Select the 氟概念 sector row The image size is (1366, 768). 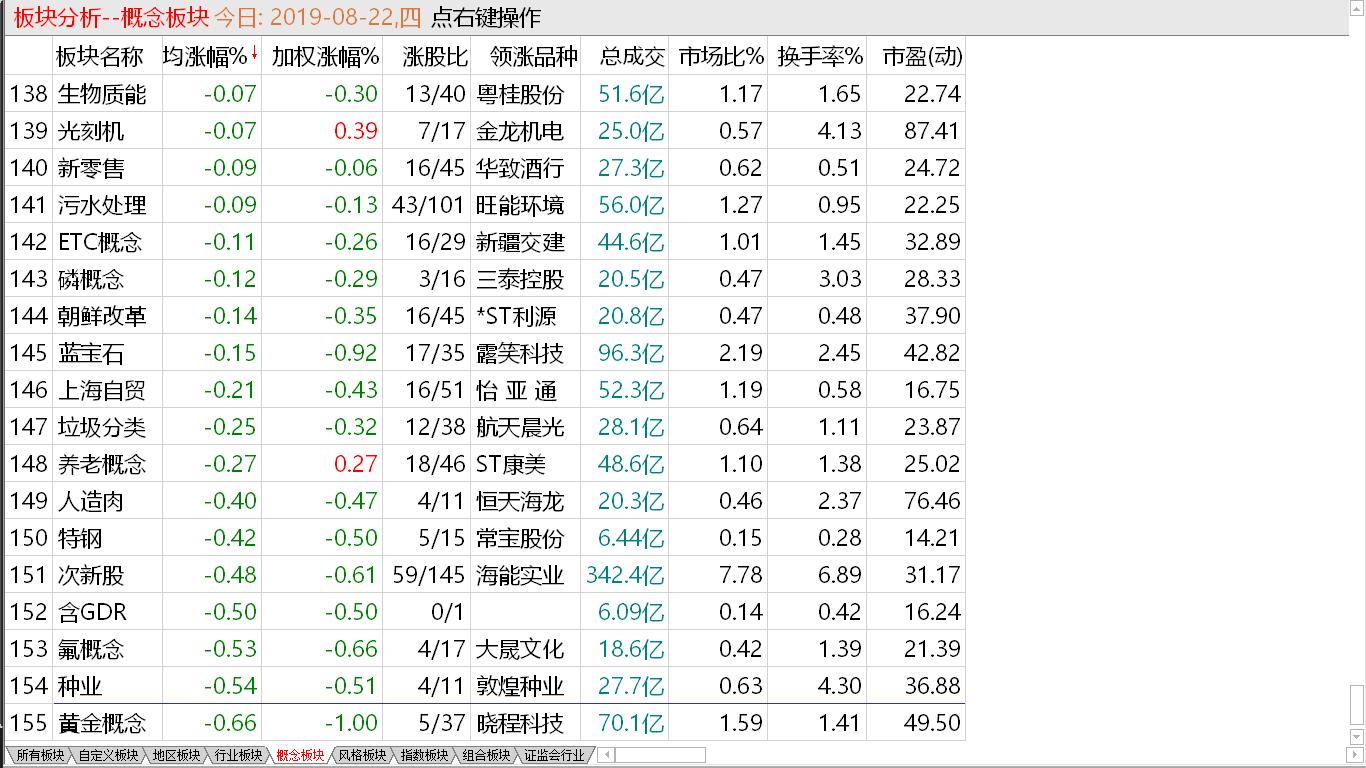pyautogui.click(x=485, y=649)
